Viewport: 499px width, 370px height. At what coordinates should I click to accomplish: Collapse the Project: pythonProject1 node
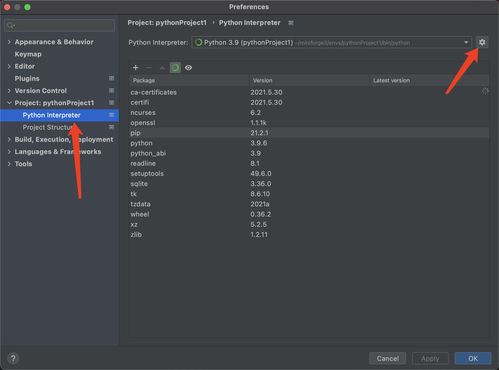pos(9,103)
